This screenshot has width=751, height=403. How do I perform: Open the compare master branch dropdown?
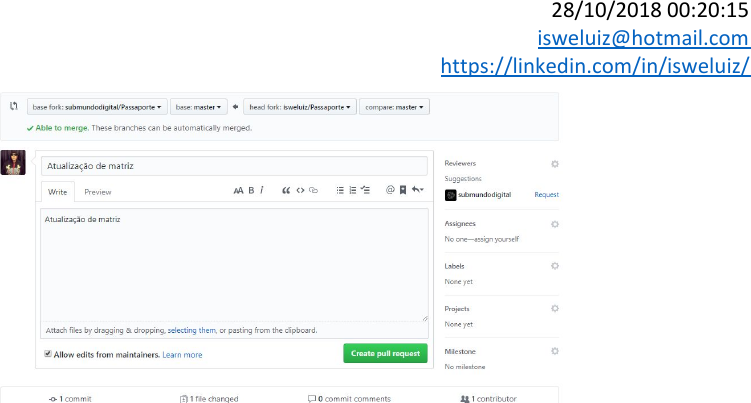(394, 107)
